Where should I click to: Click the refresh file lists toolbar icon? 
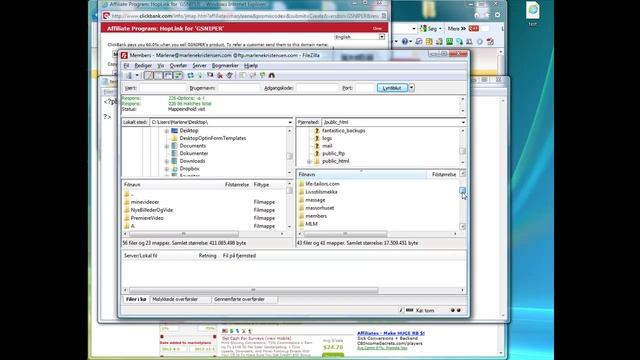click(x=191, y=76)
